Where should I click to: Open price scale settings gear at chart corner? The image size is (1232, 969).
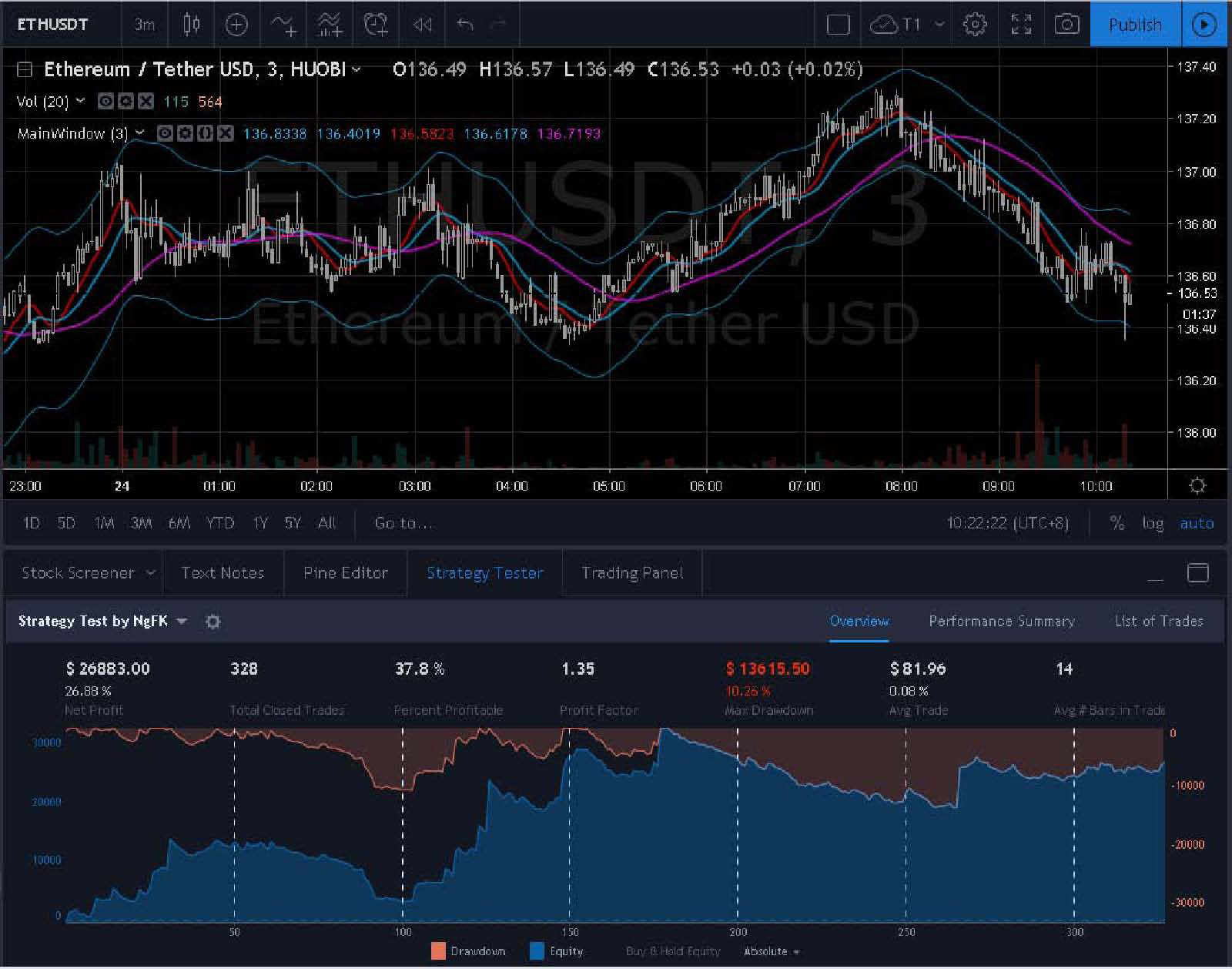click(1197, 485)
